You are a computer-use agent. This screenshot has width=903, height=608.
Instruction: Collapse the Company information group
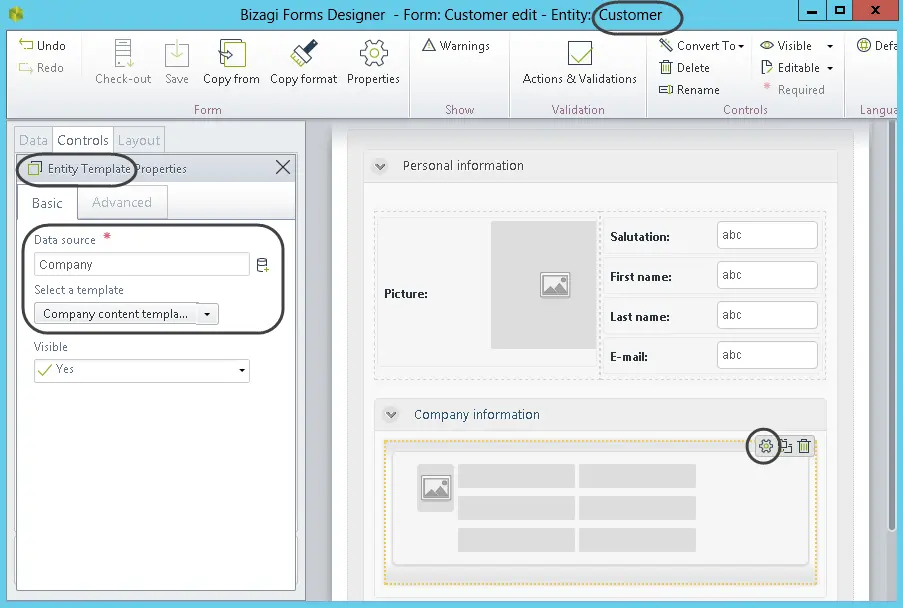[391, 415]
